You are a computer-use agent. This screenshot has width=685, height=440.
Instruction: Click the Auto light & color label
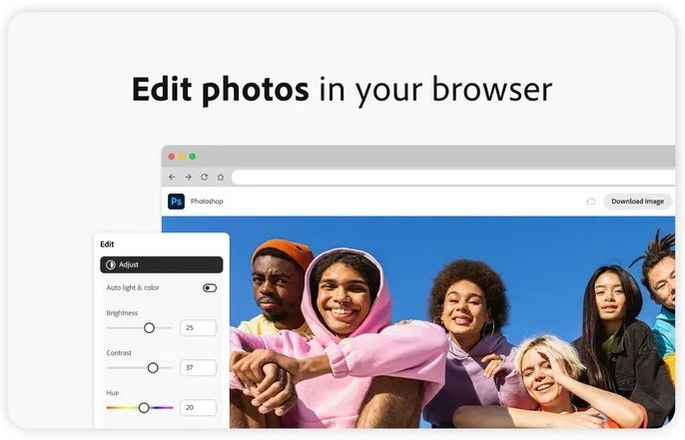[133, 288]
